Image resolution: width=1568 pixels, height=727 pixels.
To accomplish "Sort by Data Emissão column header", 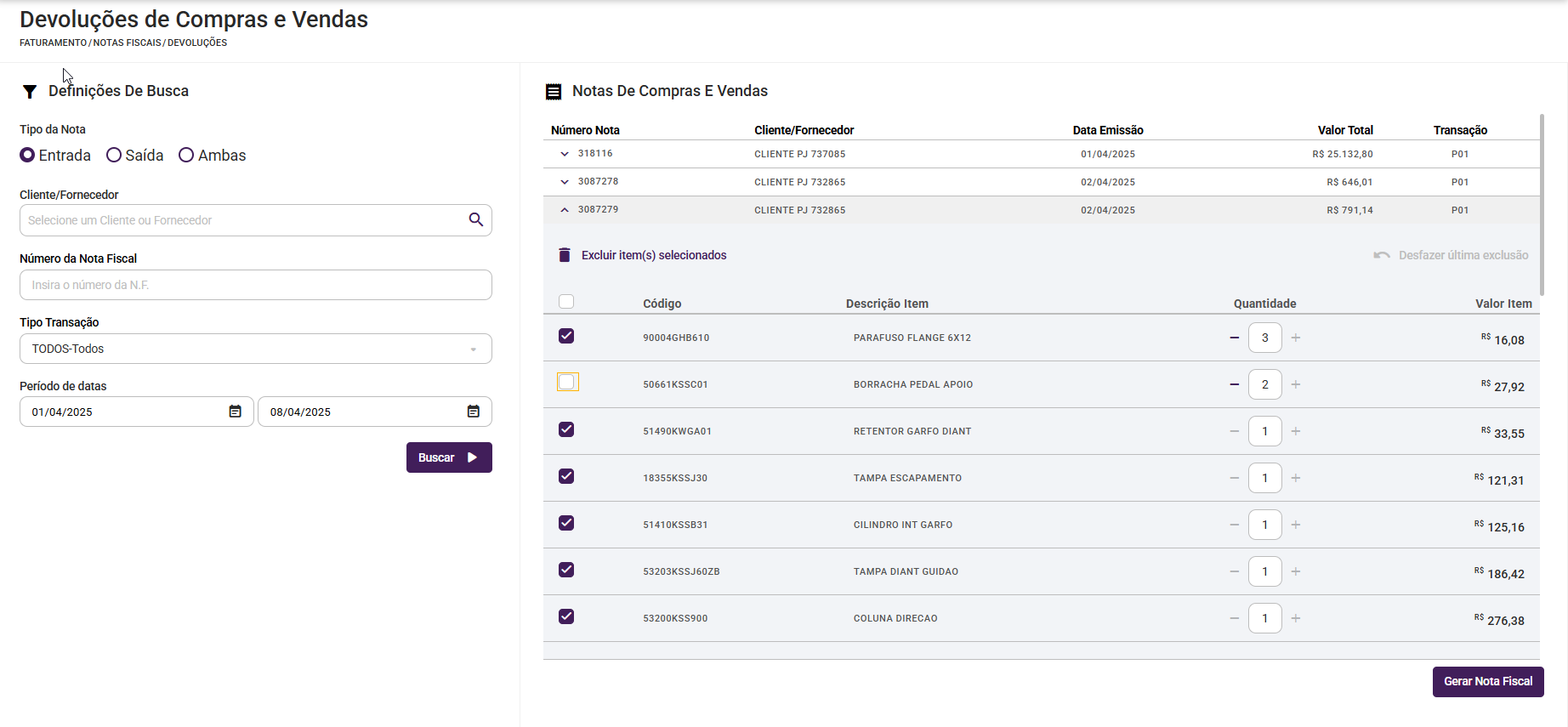I will pyautogui.click(x=1107, y=130).
